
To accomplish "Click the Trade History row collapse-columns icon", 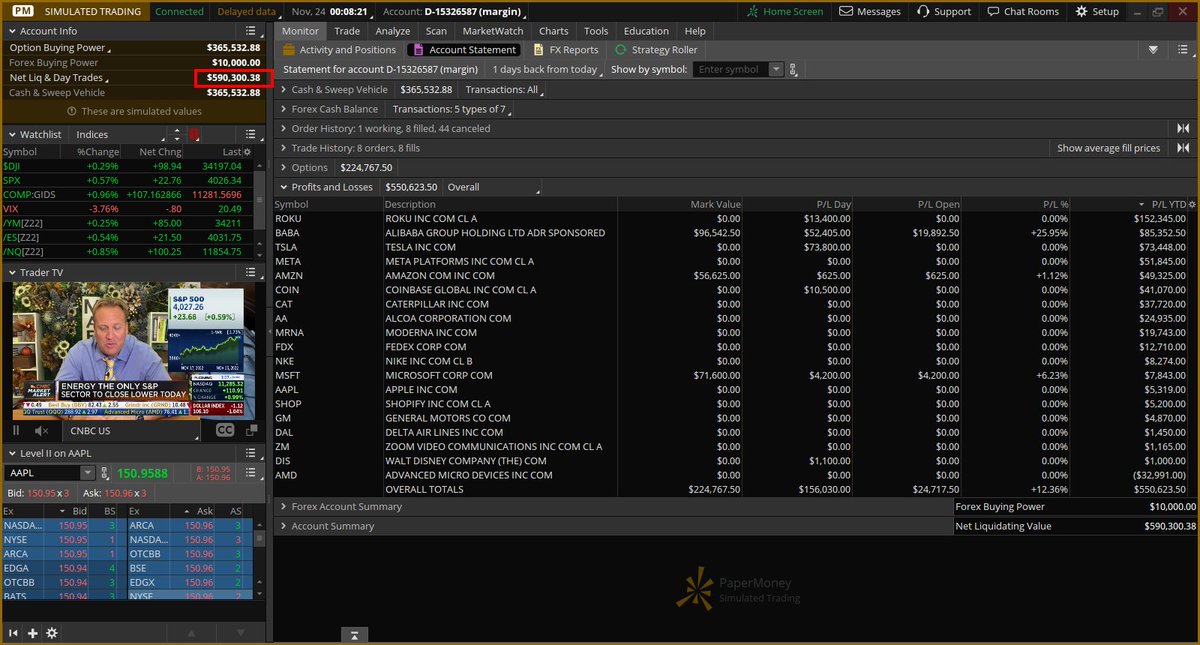I will tap(1183, 148).
